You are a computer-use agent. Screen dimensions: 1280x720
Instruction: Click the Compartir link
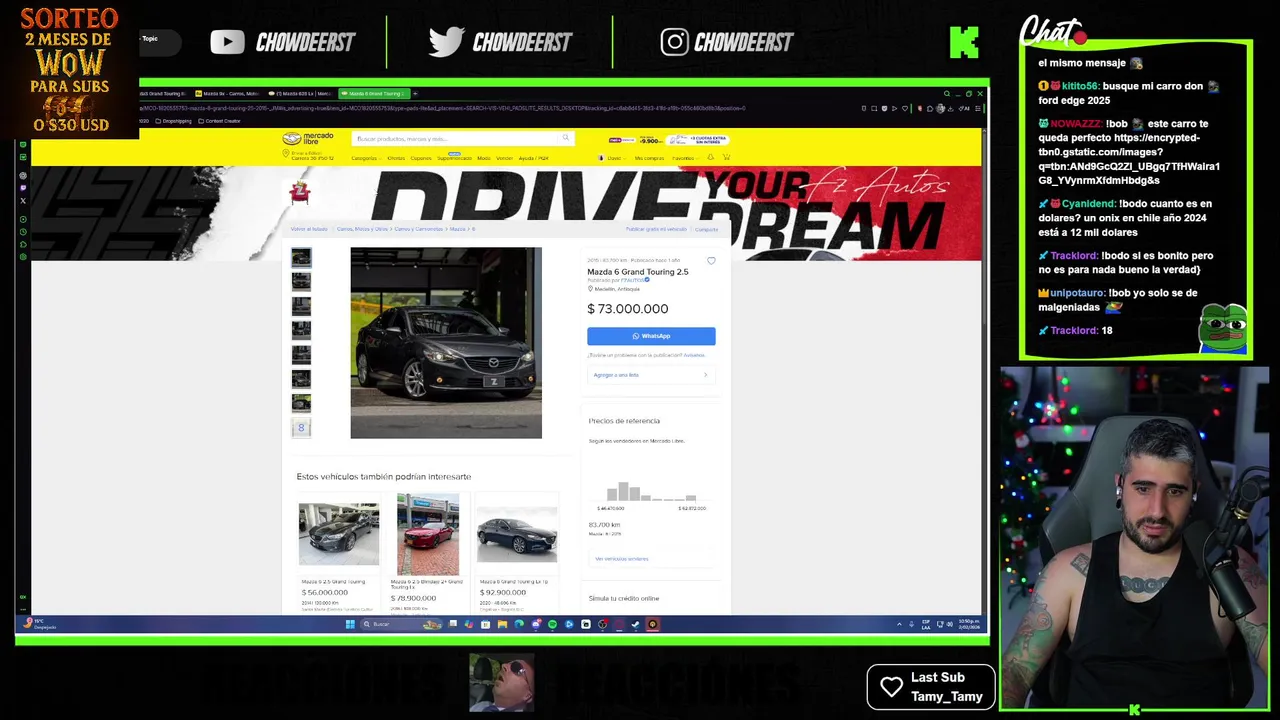pos(706,229)
